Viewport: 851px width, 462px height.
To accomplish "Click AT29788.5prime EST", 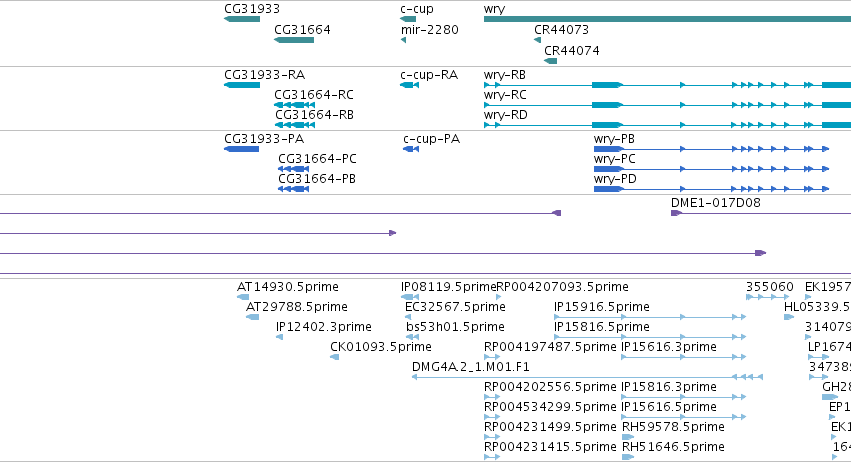I will click(252, 317).
